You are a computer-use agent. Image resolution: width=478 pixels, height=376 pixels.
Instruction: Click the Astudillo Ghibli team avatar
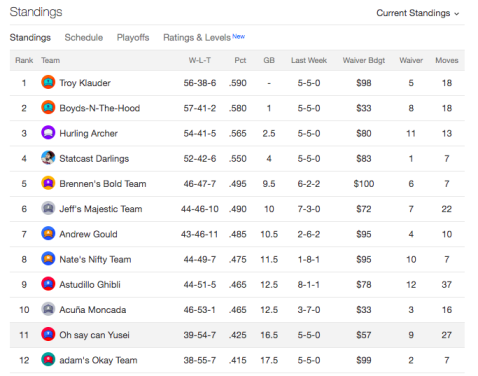tap(48, 284)
